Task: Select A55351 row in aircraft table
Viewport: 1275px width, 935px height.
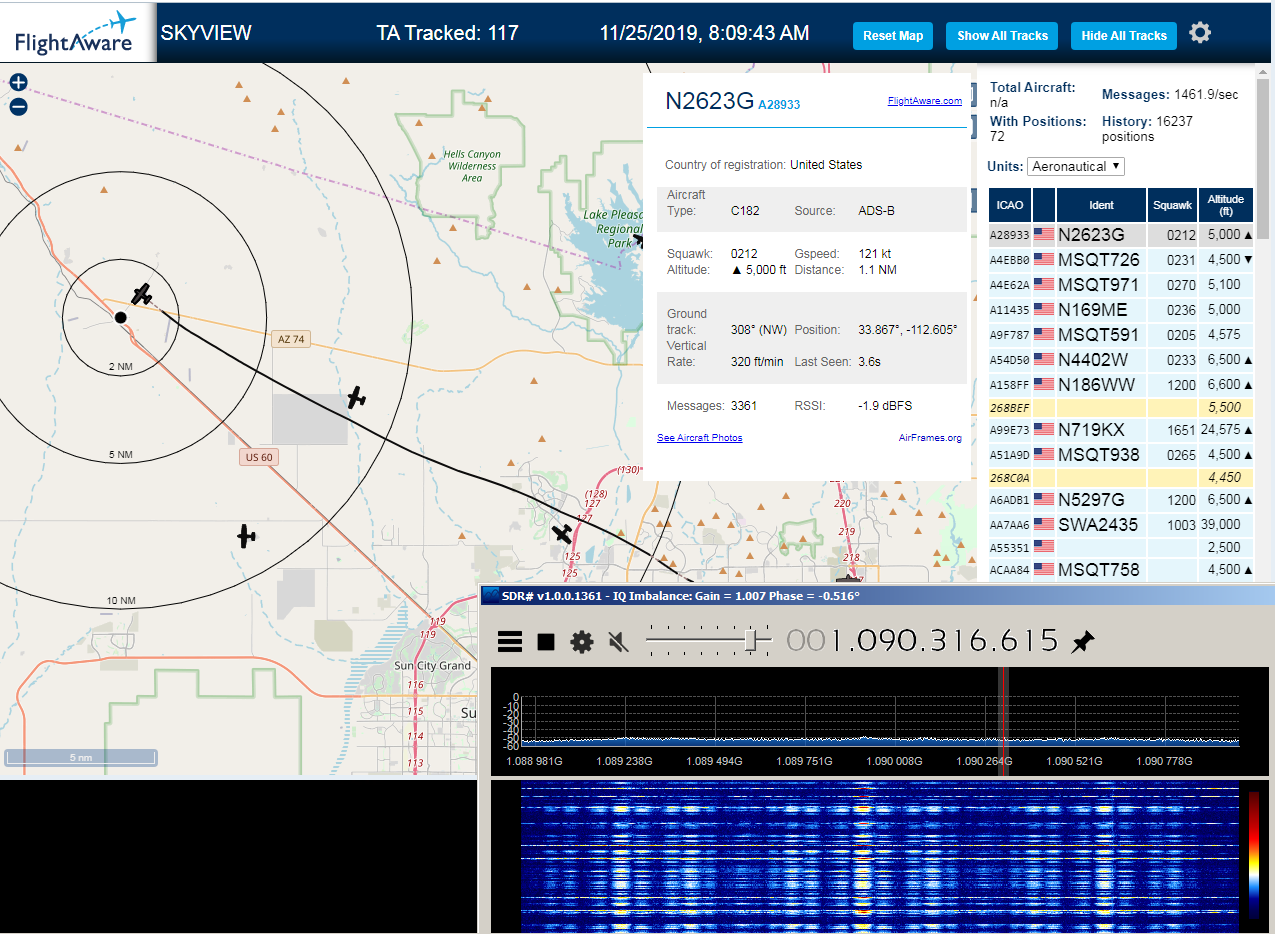Action: click(1121, 548)
